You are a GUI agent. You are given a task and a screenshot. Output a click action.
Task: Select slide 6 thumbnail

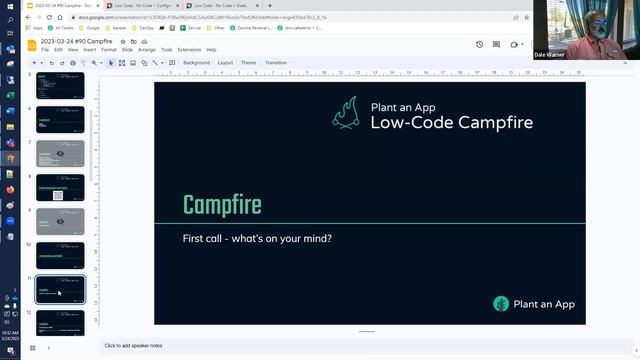point(60,120)
